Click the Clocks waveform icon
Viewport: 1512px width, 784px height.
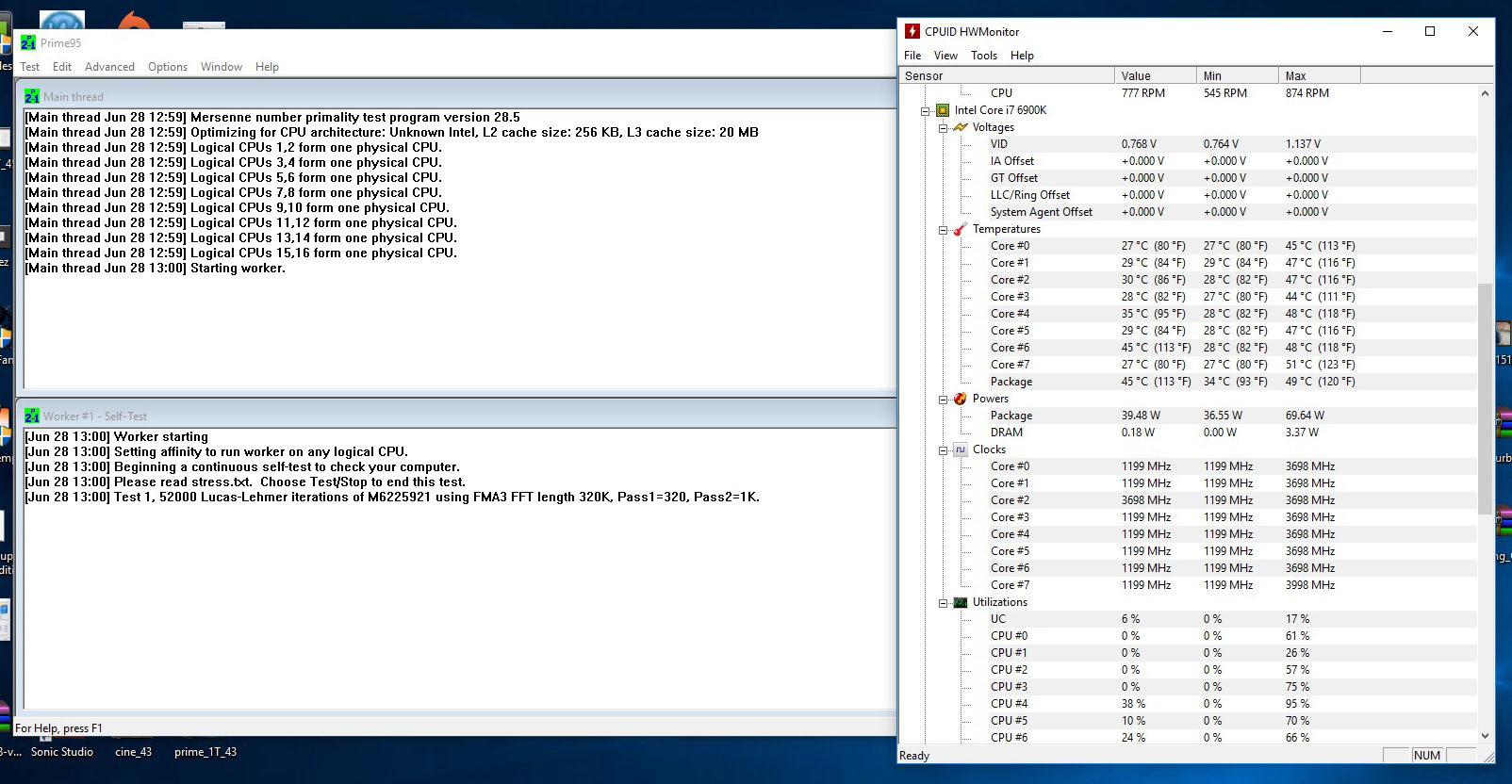(x=961, y=449)
